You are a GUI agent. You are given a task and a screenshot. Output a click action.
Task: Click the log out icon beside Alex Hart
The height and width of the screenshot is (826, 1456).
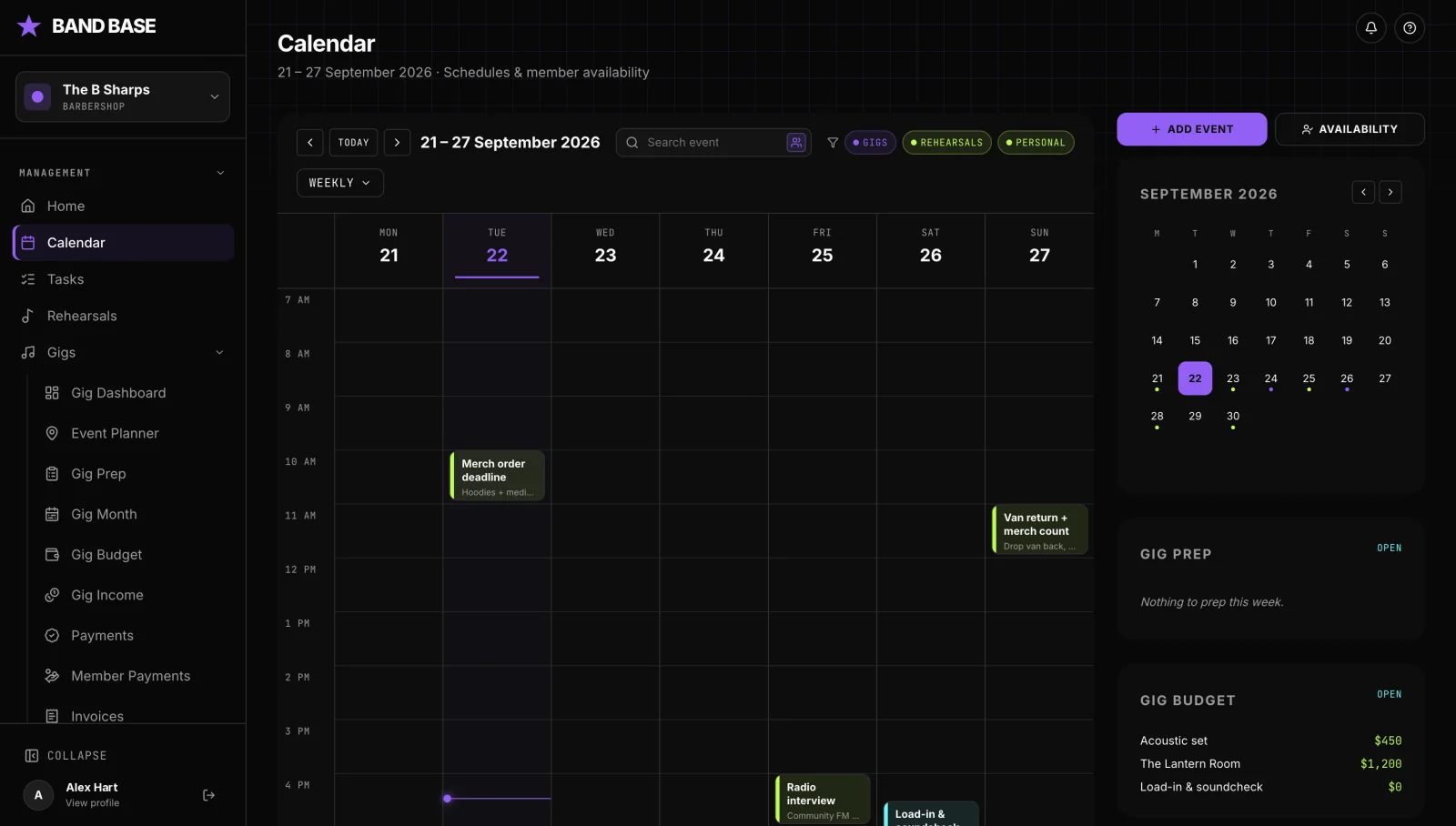tap(208, 795)
